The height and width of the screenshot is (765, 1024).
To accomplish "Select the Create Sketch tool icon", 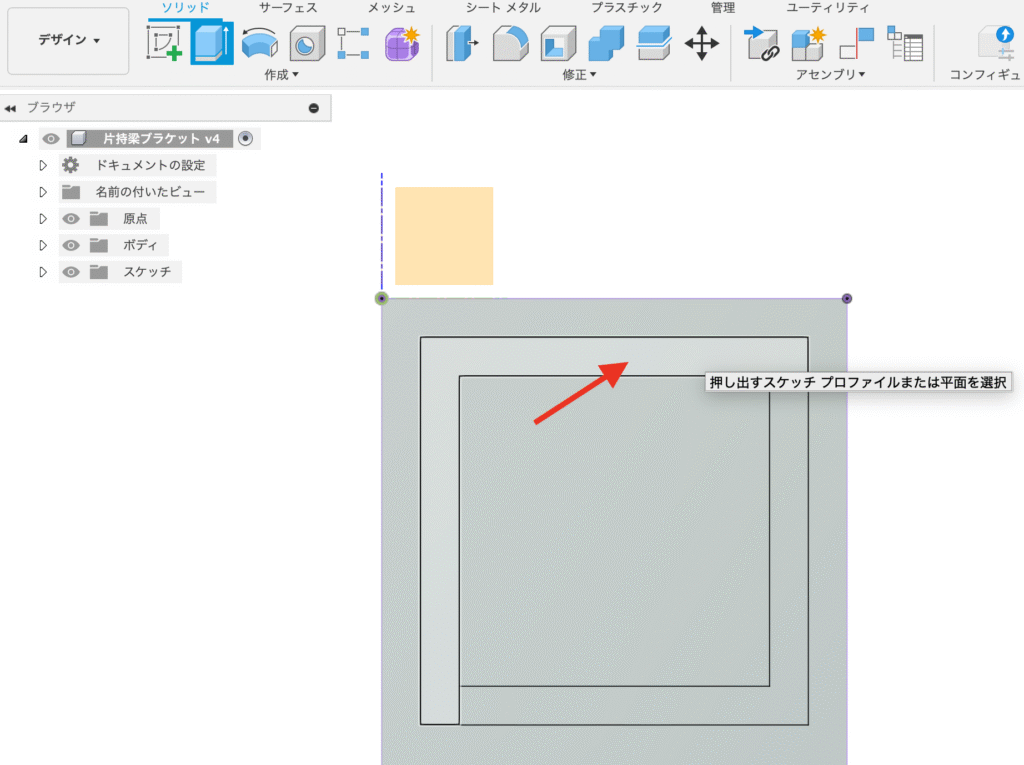I will (164, 44).
